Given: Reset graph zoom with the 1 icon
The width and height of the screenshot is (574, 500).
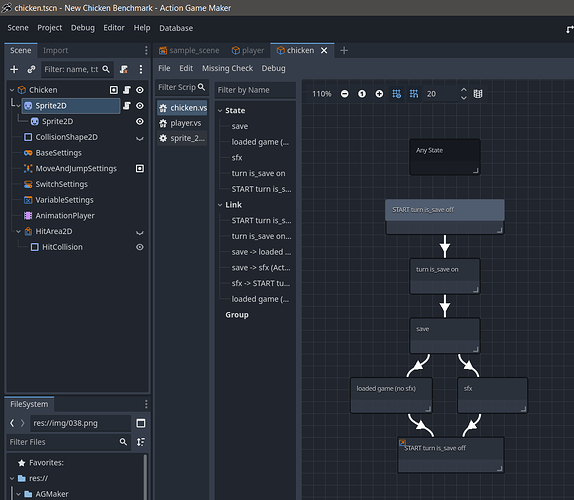Looking at the screenshot, I should point(362,94).
